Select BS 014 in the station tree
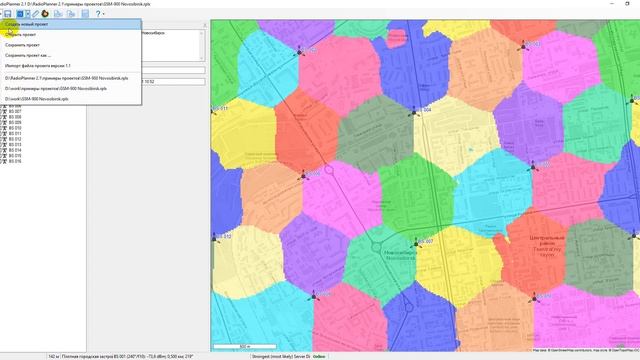This screenshot has width=640, height=360. tap(15, 150)
